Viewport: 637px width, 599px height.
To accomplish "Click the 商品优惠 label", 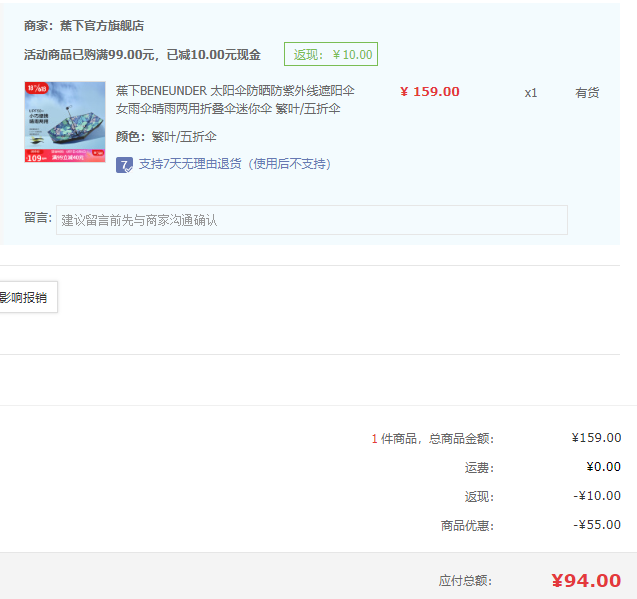I will (468, 526).
